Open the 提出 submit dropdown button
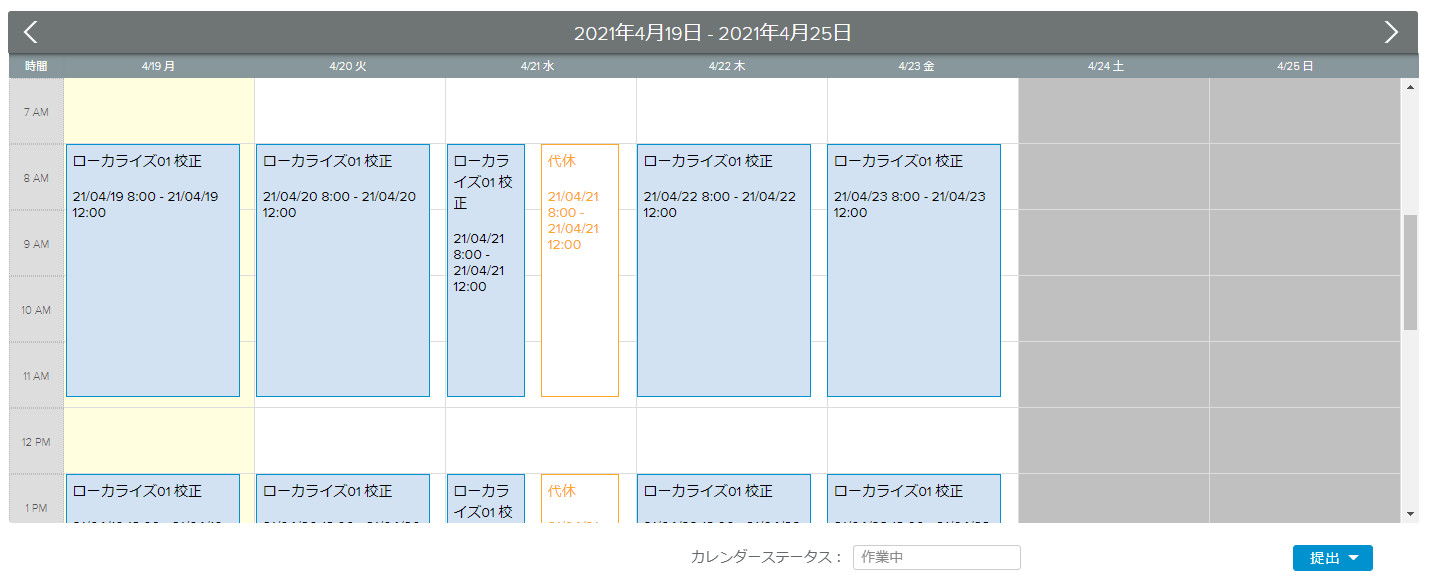This screenshot has width=1432, height=583. coord(1332,558)
